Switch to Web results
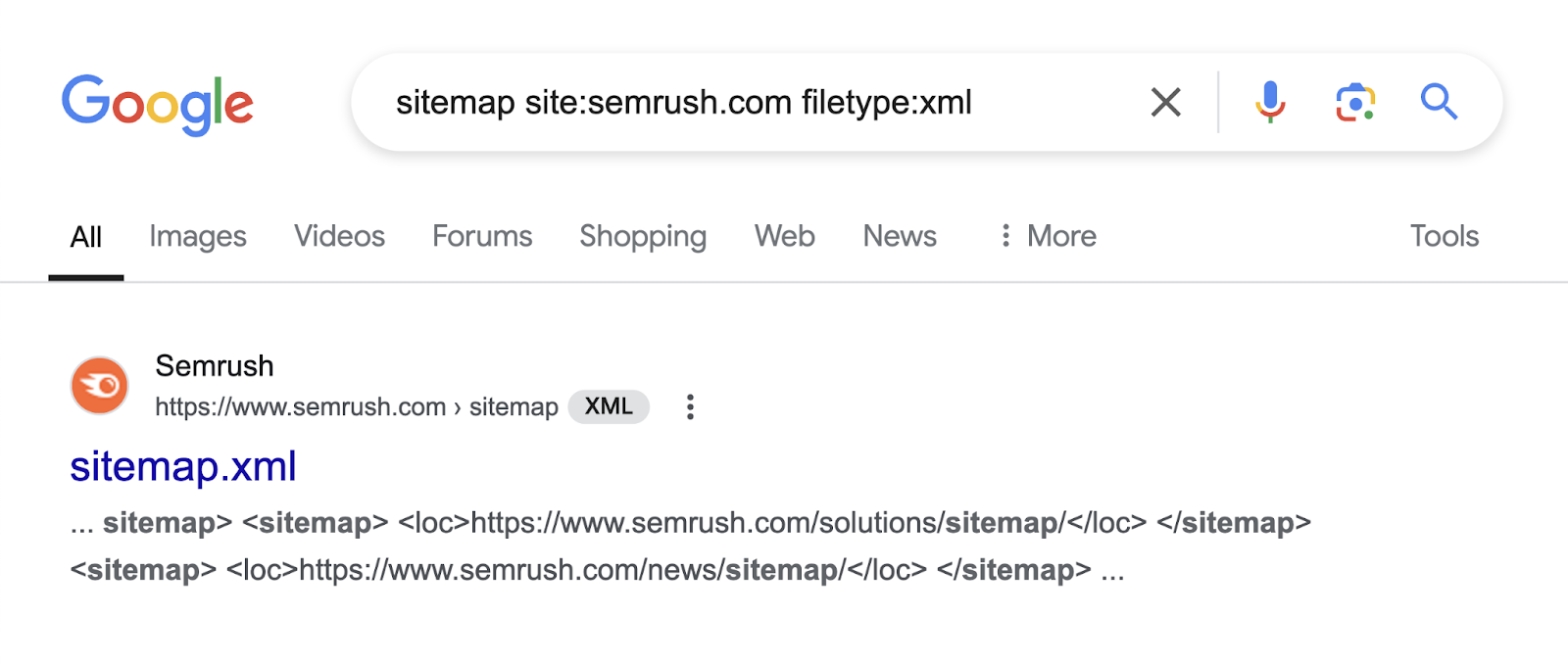 point(783,236)
